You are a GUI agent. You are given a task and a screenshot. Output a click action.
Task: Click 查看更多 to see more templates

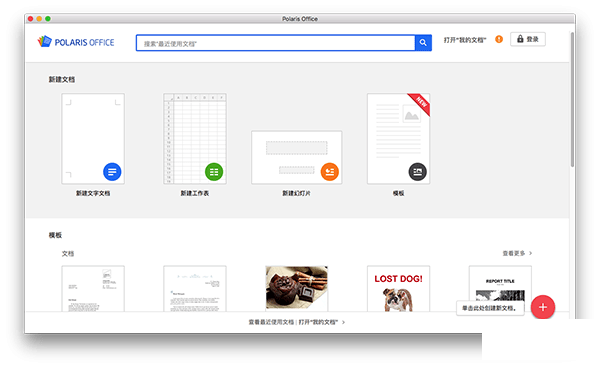click(514, 253)
